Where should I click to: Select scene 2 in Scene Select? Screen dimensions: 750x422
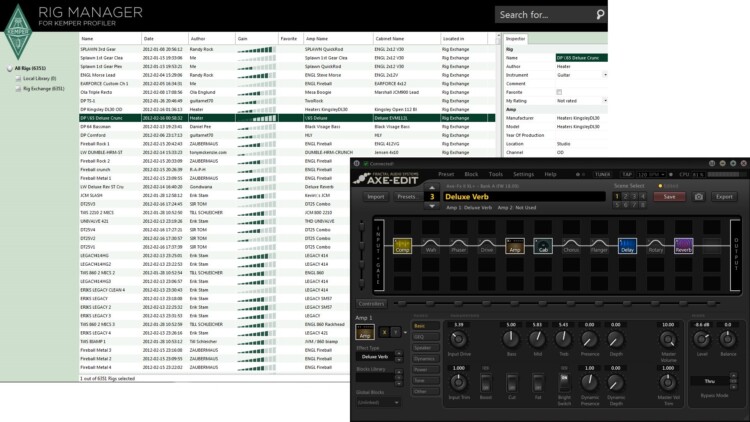pos(626,196)
